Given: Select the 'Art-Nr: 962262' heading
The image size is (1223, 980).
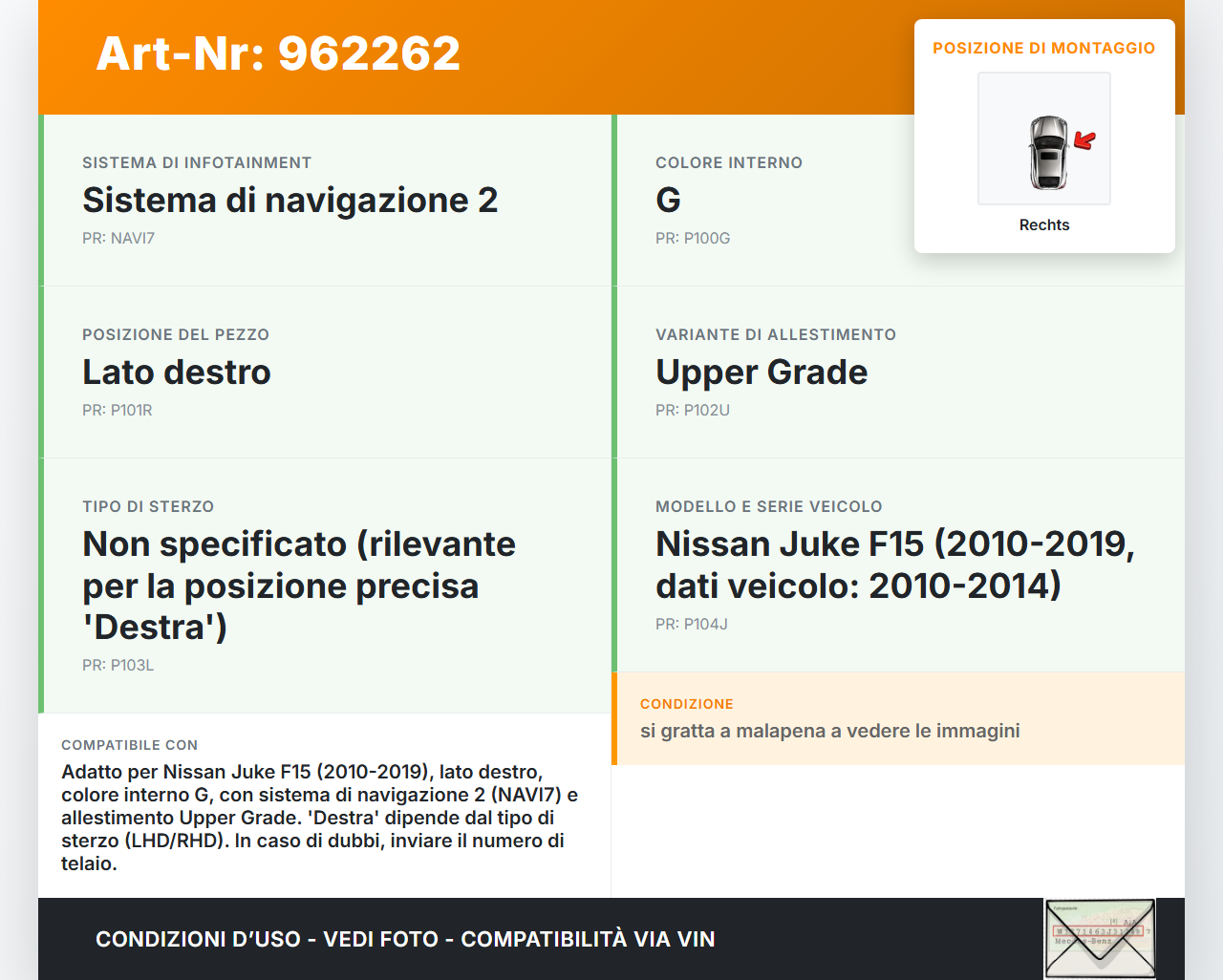Looking at the screenshot, I should [x=278, y=53].
